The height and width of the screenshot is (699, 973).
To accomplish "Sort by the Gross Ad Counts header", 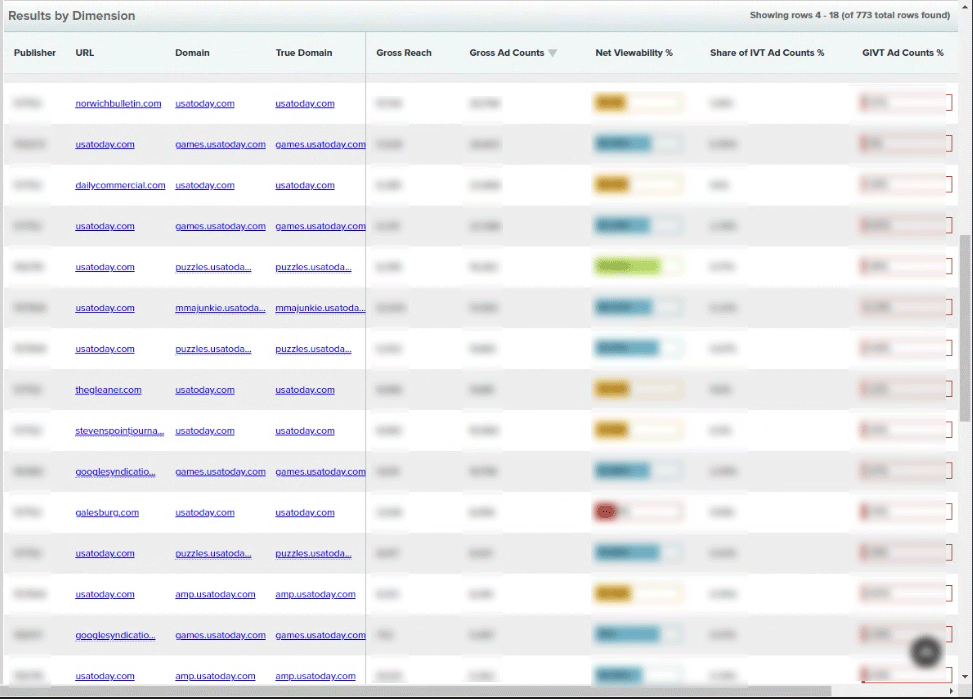I will (x=507, y=53).
